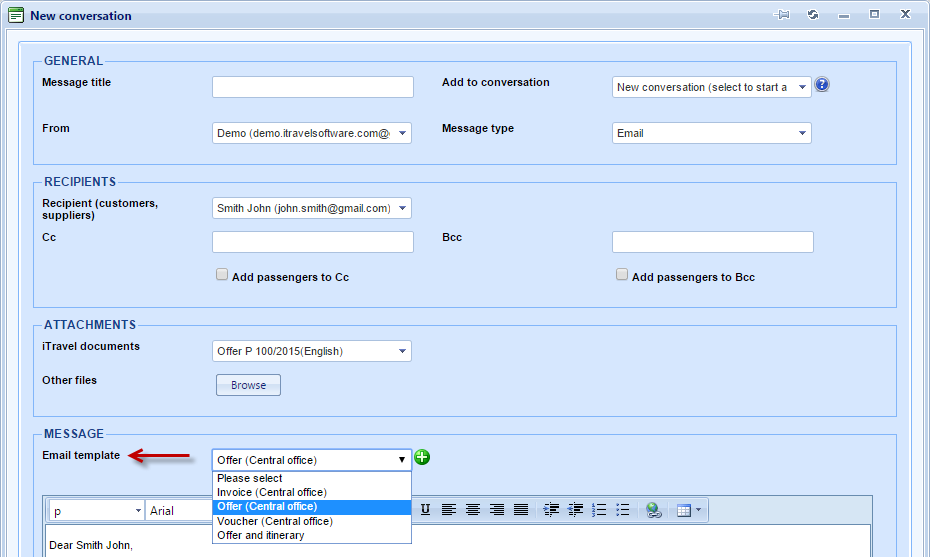Enable Add passengers to Bcc
Viewport: 930px width, 557px height.
tap(622, 274)
